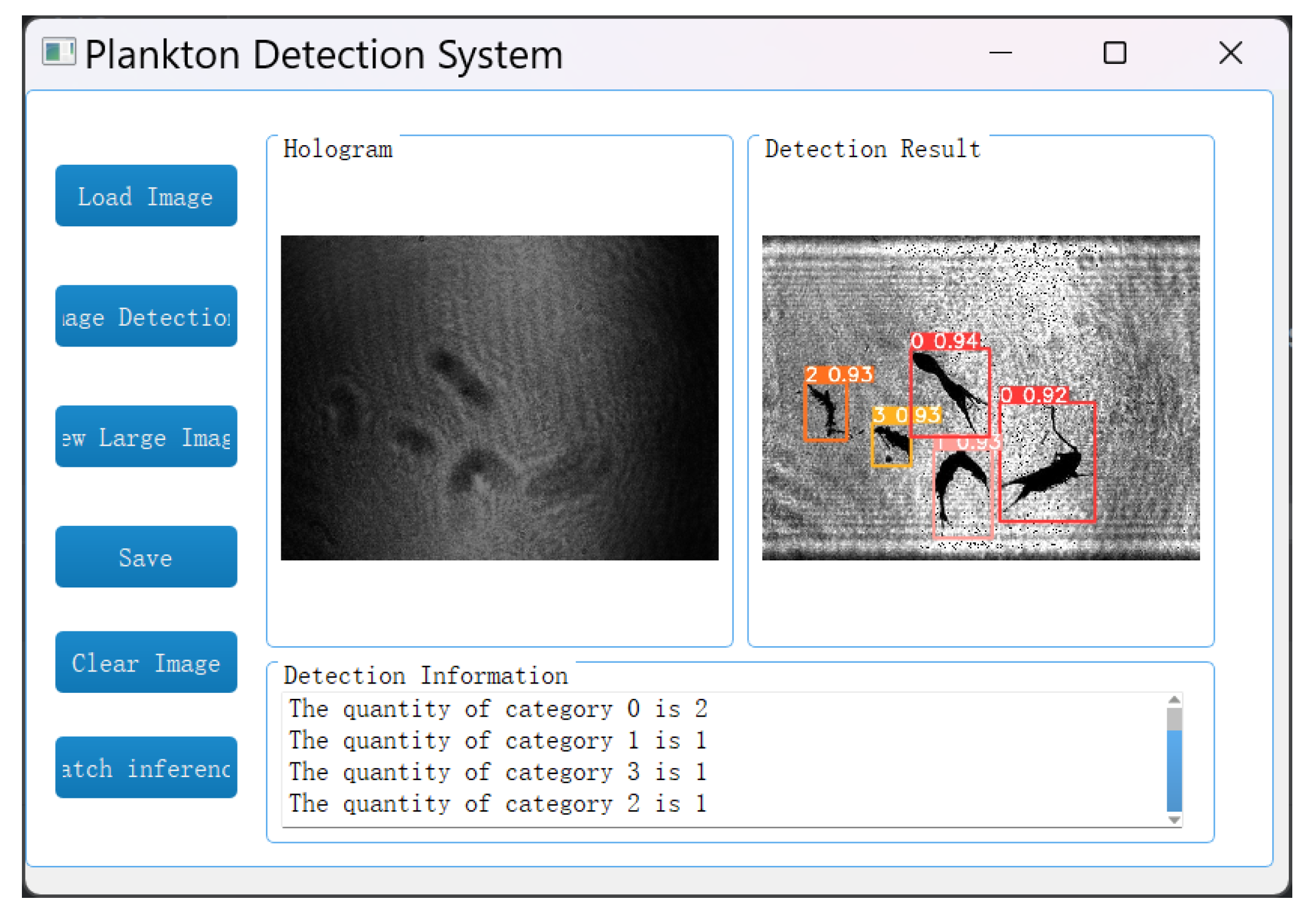Viewport: 1316px width, 918px height.
Task: Click the category 0 quantity text line
Action: click(497, 709)
